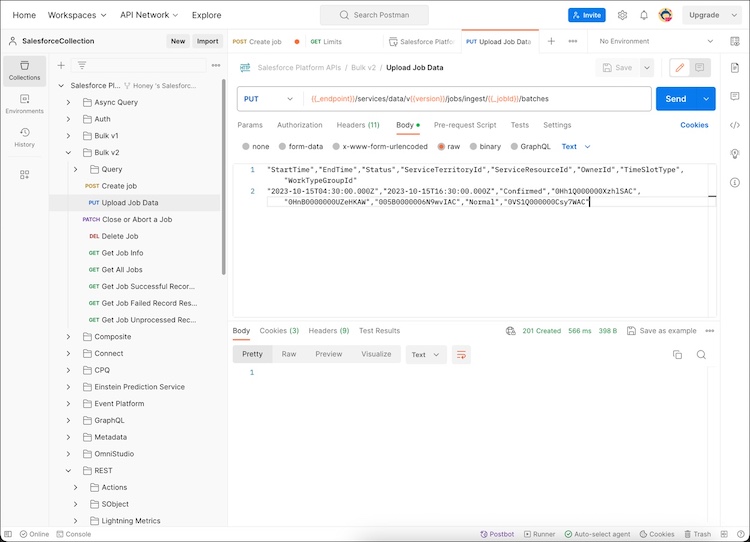The image size is (750, 542).
Task: Open Postbot in the status bar
Action: coord(497,534)
